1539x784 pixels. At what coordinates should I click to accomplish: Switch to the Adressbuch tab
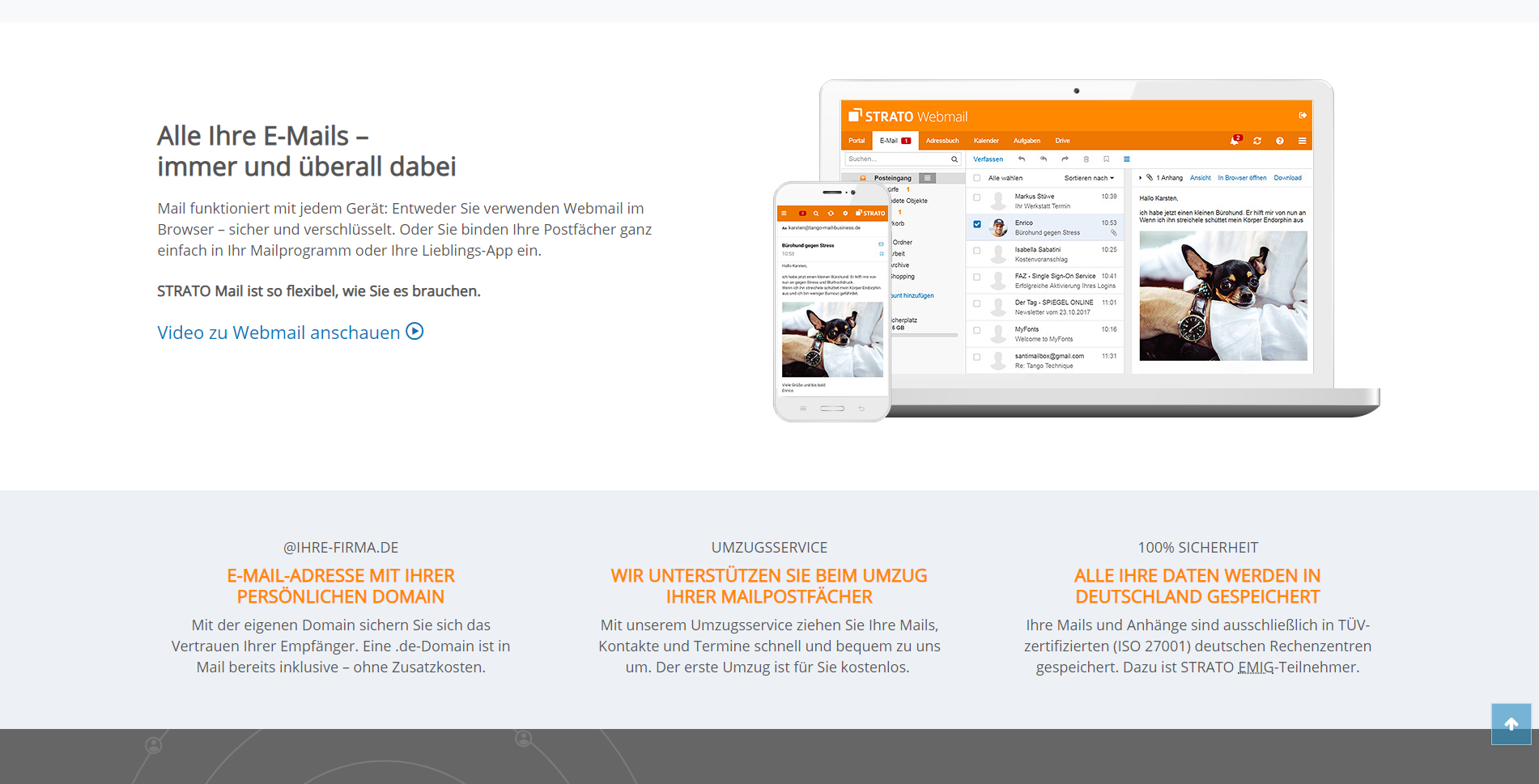click(x=942, y=141)
